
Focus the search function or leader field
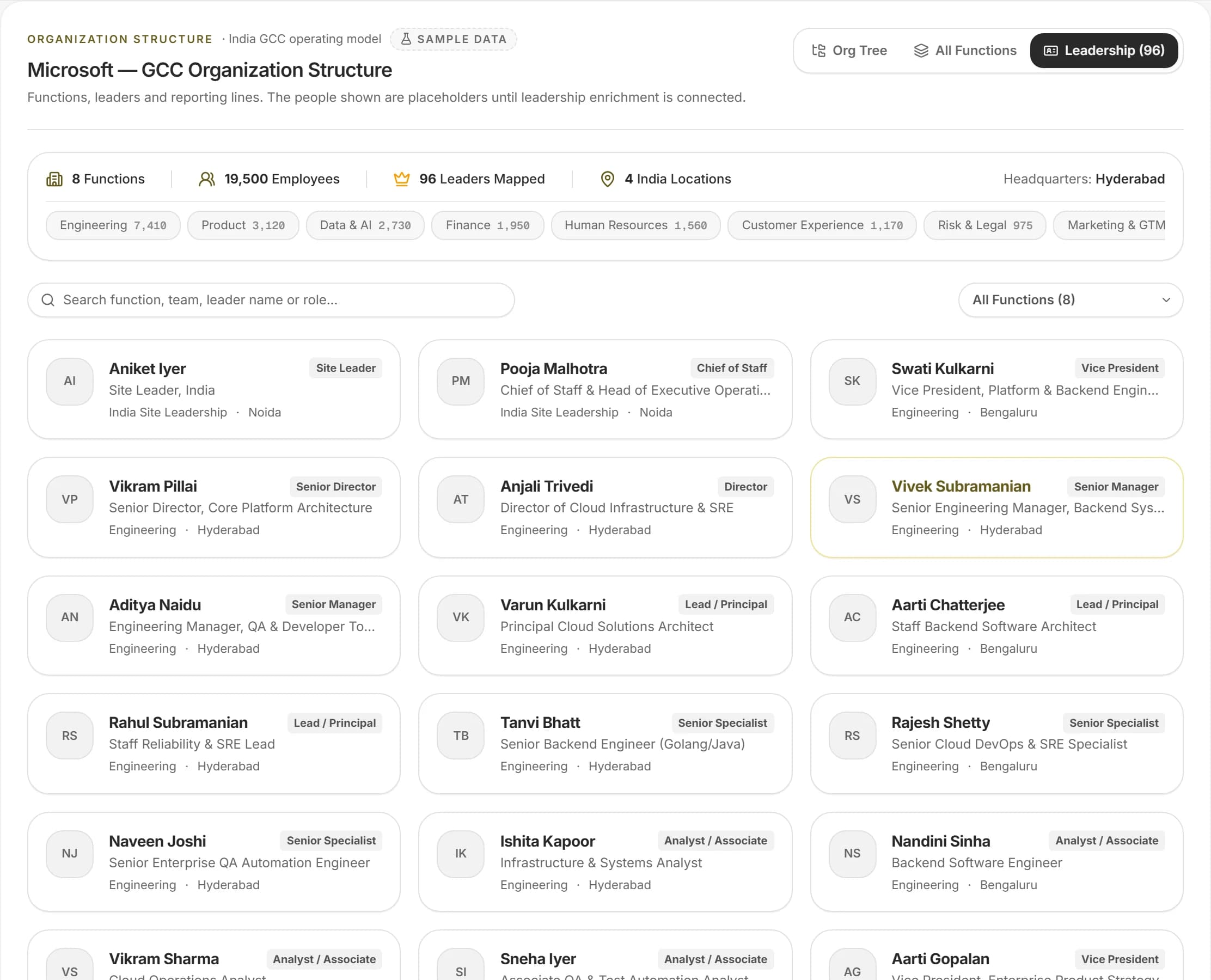[271, 300]
